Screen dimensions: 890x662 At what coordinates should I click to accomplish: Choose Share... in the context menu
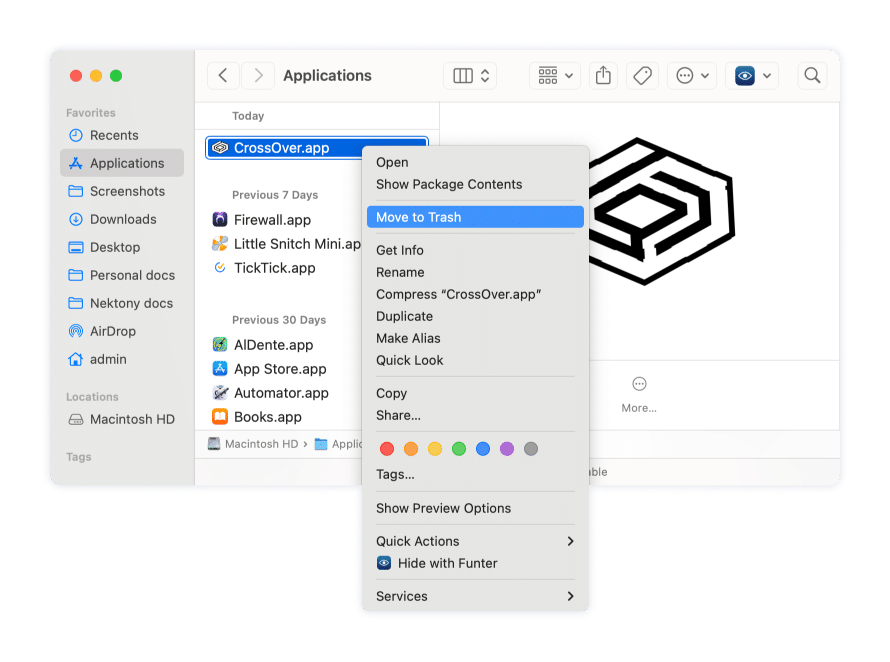click(x=475, y=416)
